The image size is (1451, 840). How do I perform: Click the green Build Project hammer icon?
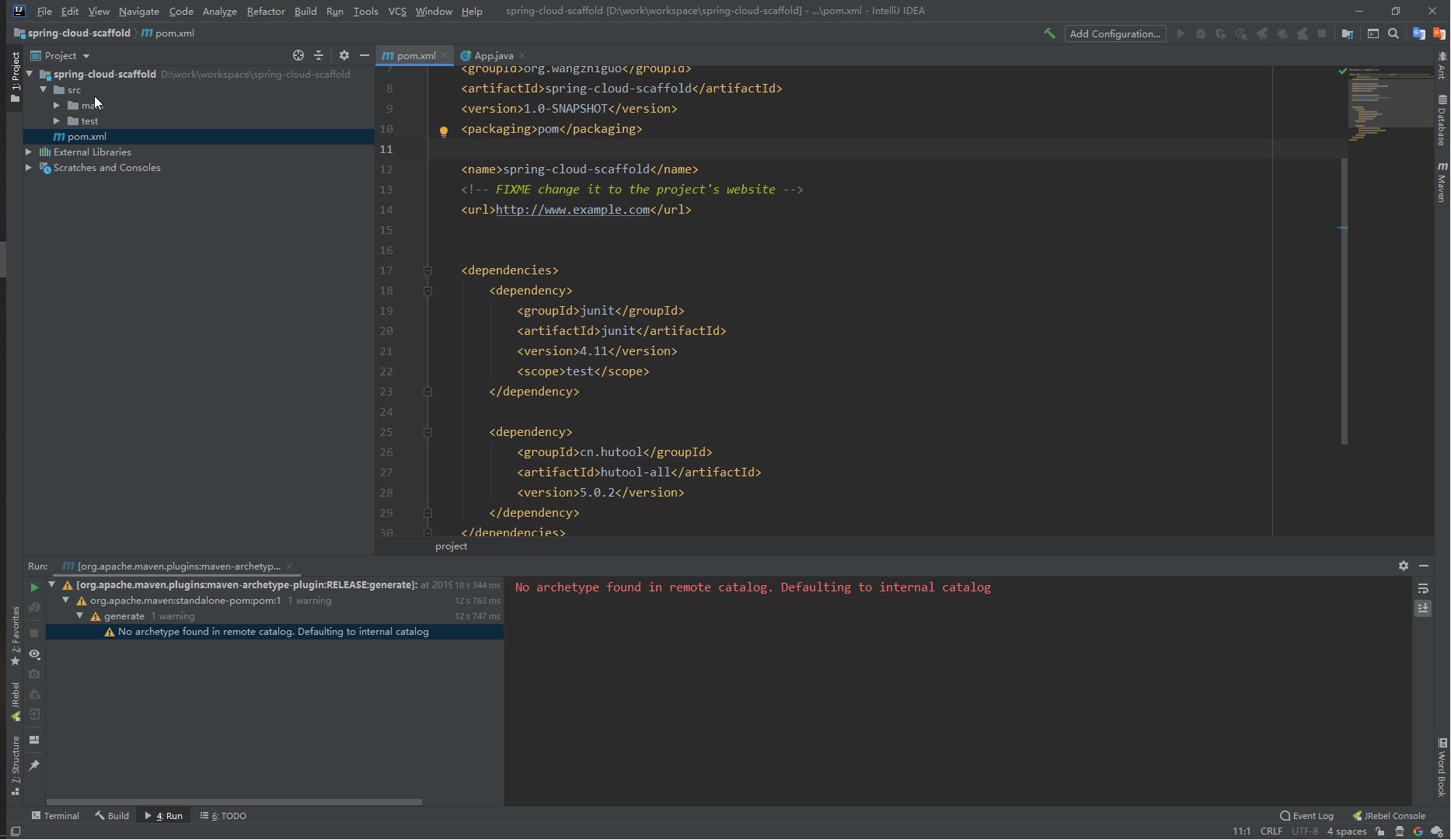coord(1049,33)
